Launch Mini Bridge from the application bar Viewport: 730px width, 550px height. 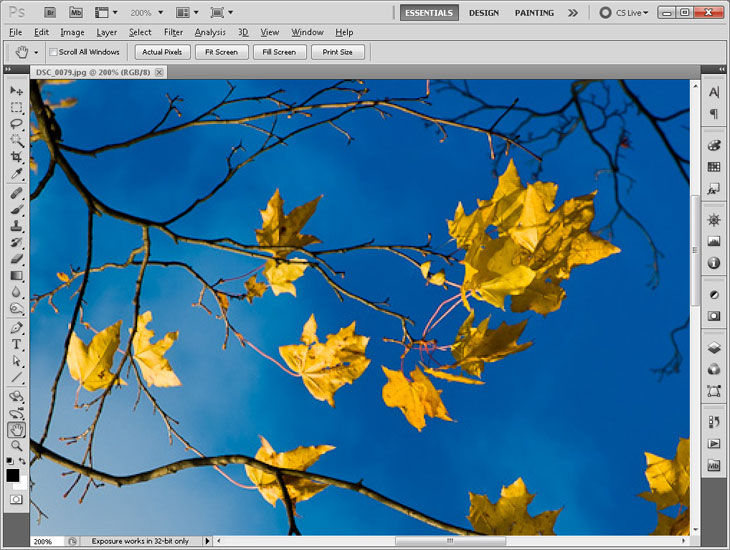pos(75,13)
